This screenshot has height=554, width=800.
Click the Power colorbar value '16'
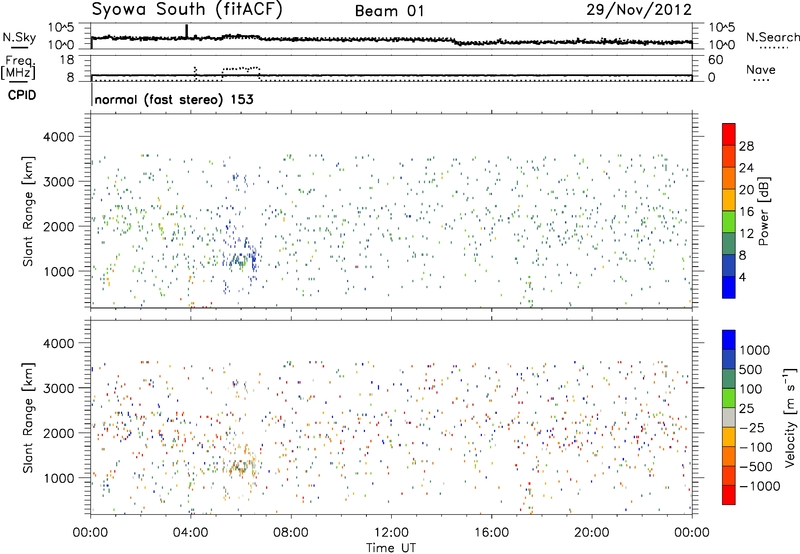tap(746, 211)
